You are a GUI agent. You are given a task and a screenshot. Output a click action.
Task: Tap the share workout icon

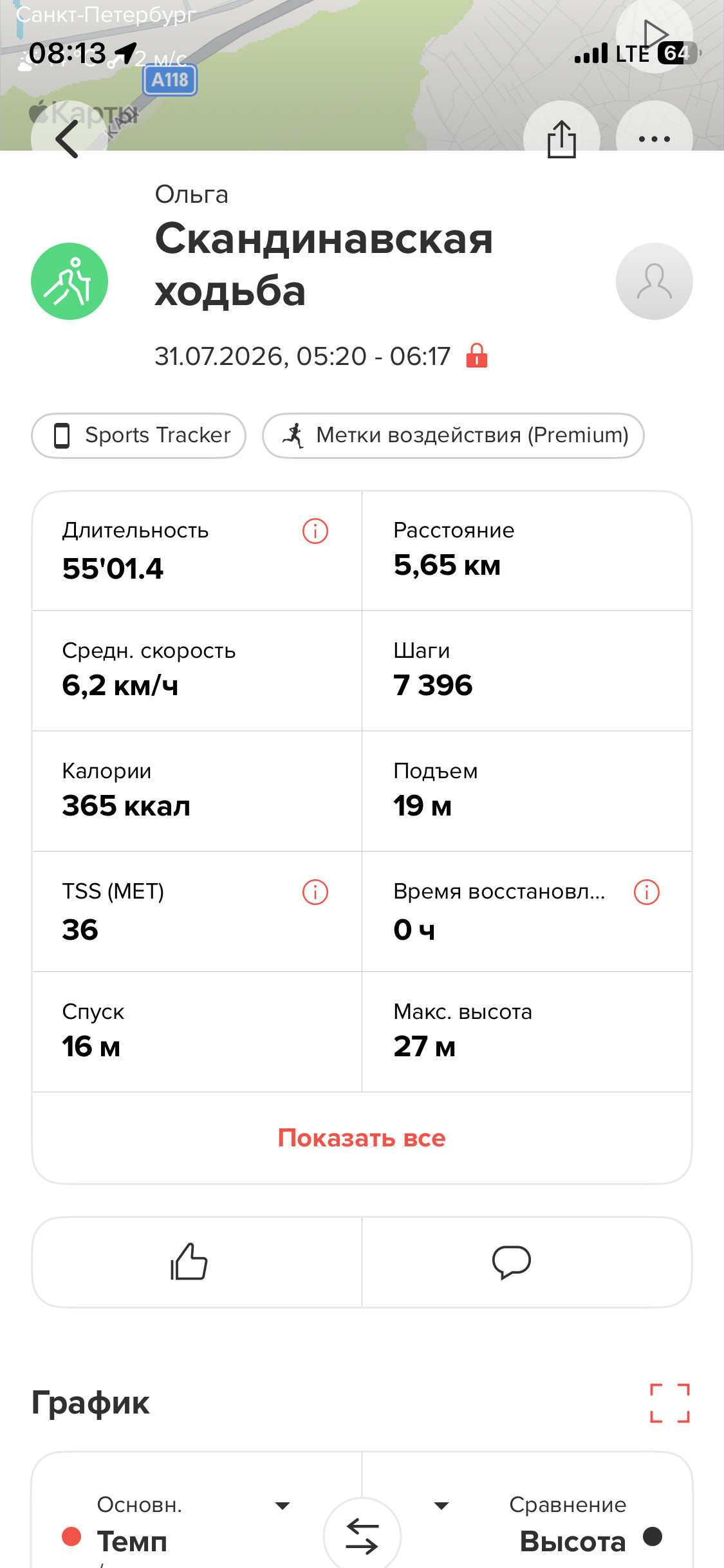point(562,138)
